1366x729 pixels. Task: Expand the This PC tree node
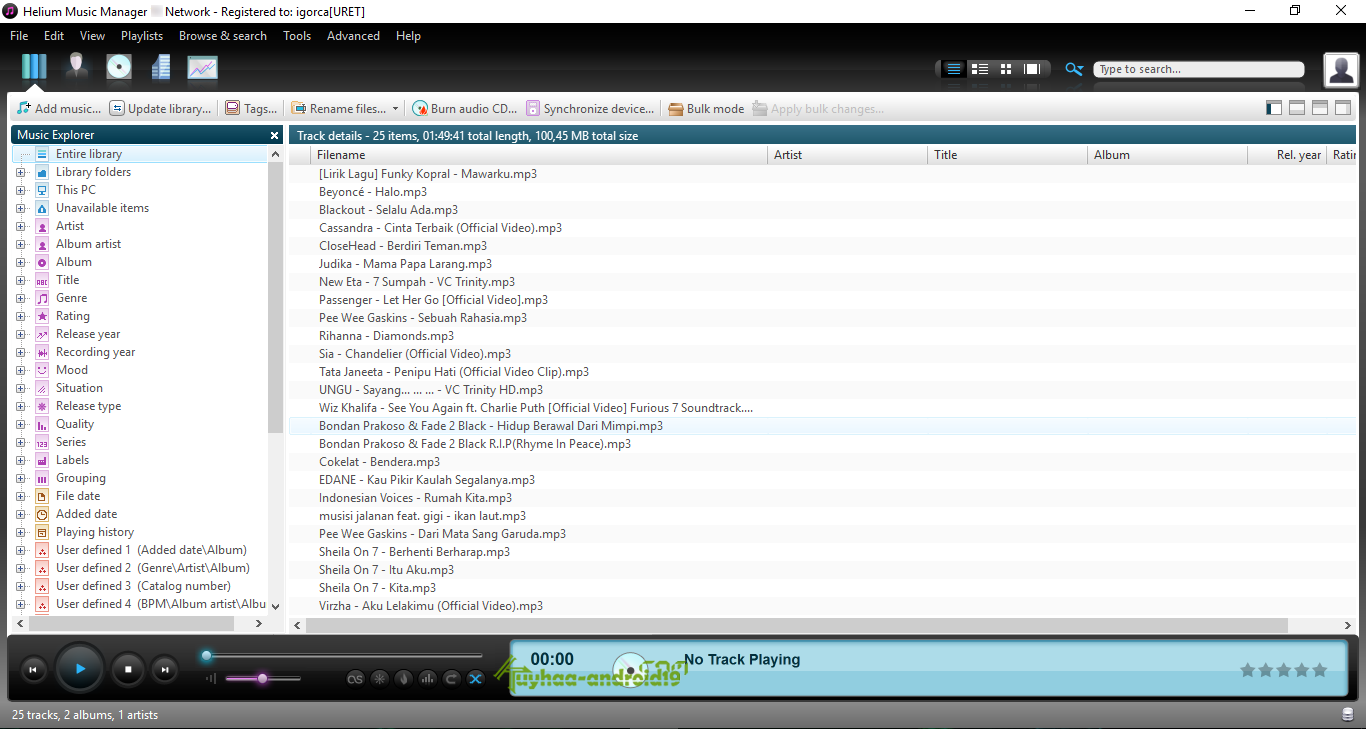[20, 190]
